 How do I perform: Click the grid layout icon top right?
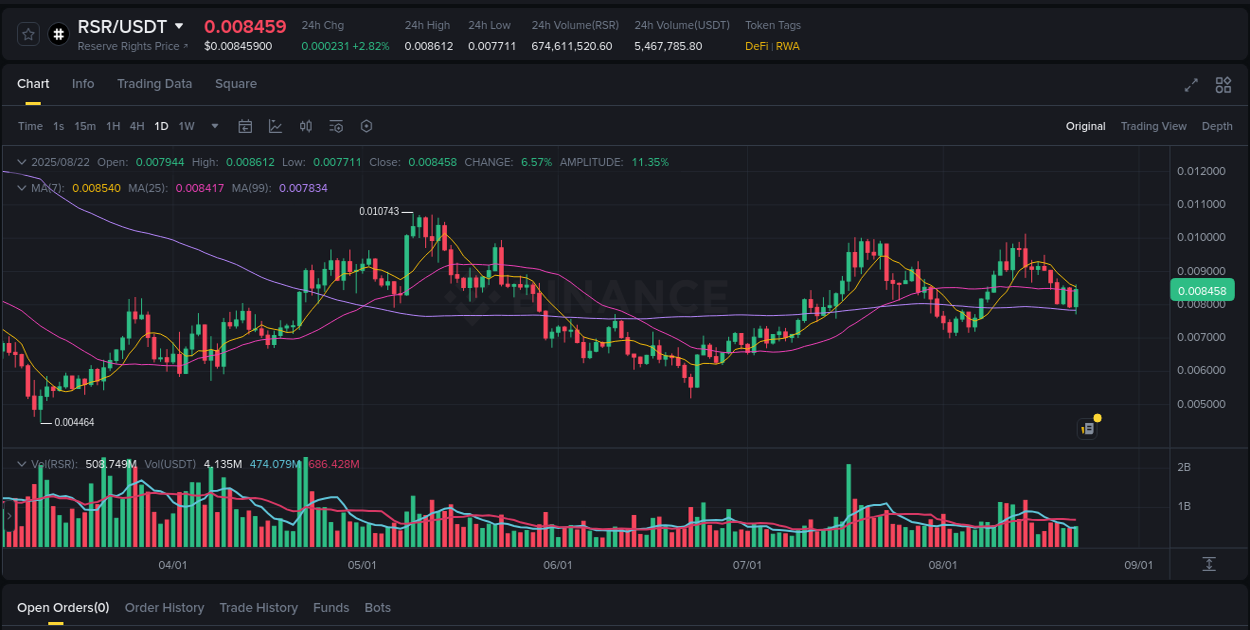[1223, 85]
